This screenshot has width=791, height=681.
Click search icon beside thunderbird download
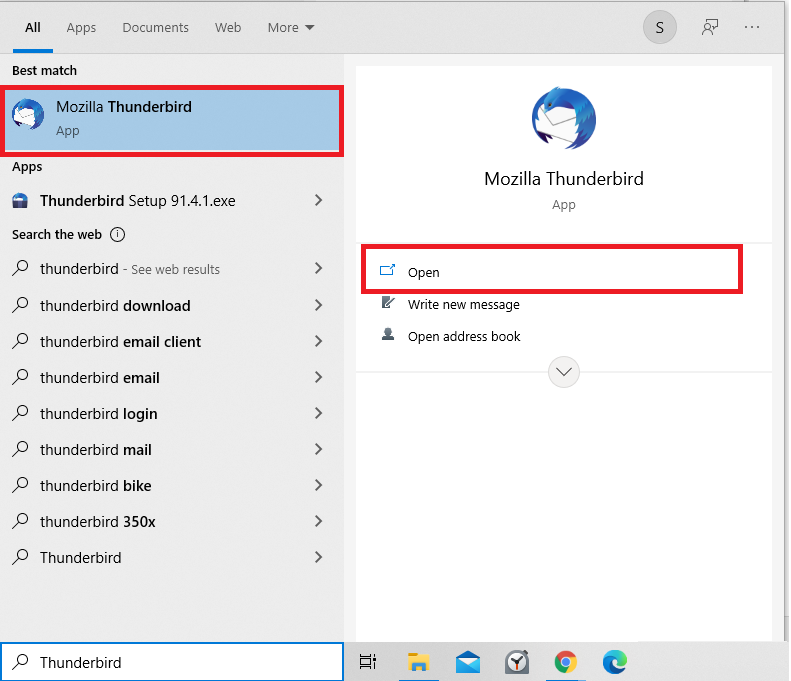[20, 305]
